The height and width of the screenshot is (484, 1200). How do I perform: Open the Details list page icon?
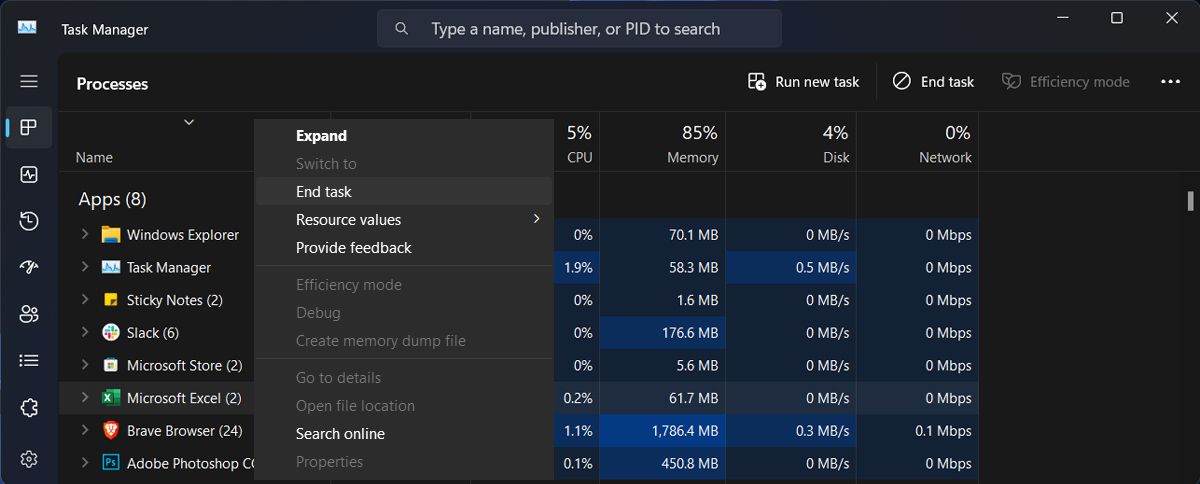pyautogui.click(x=29, y=360)
